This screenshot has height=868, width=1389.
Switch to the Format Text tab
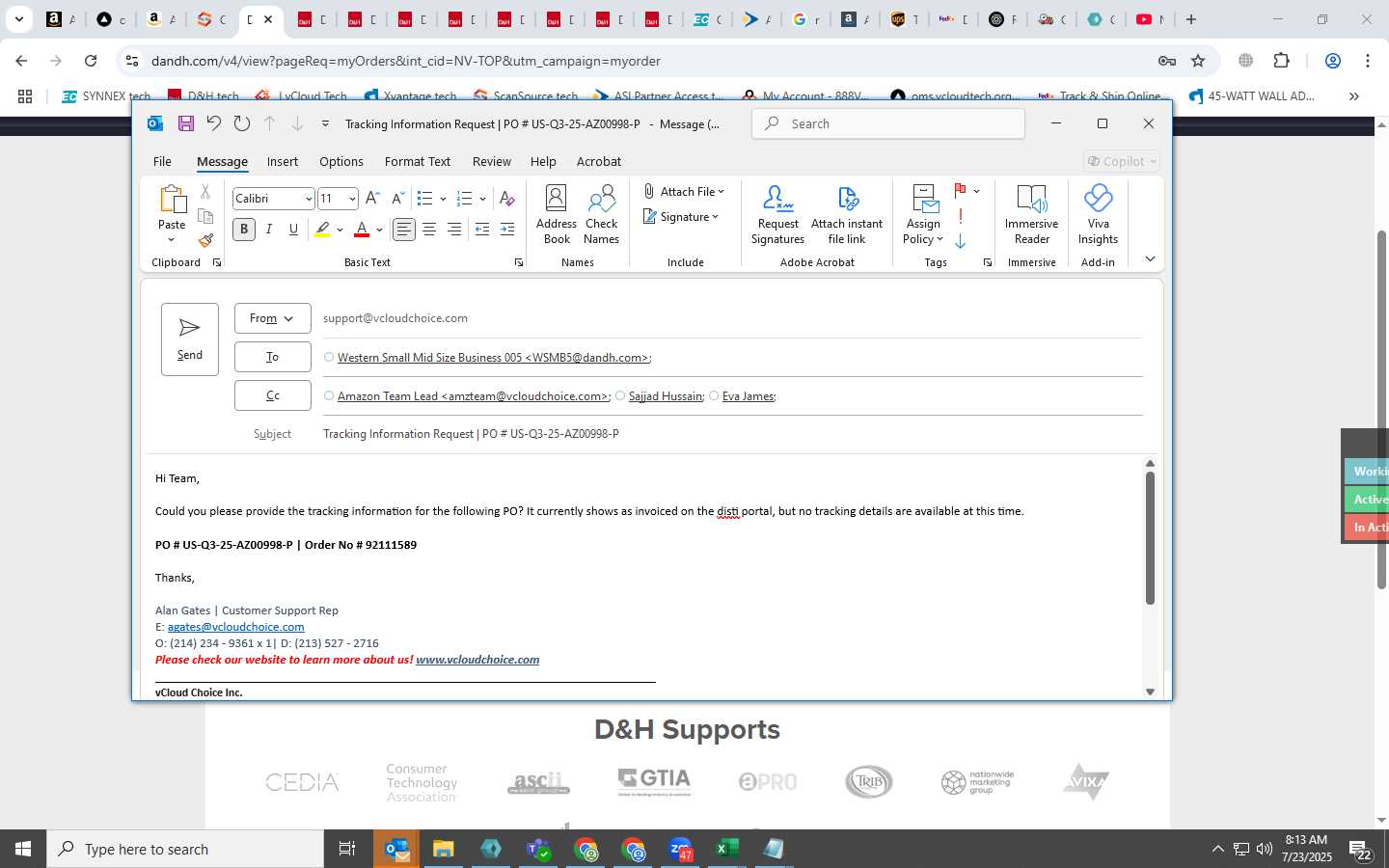[418, 162]
